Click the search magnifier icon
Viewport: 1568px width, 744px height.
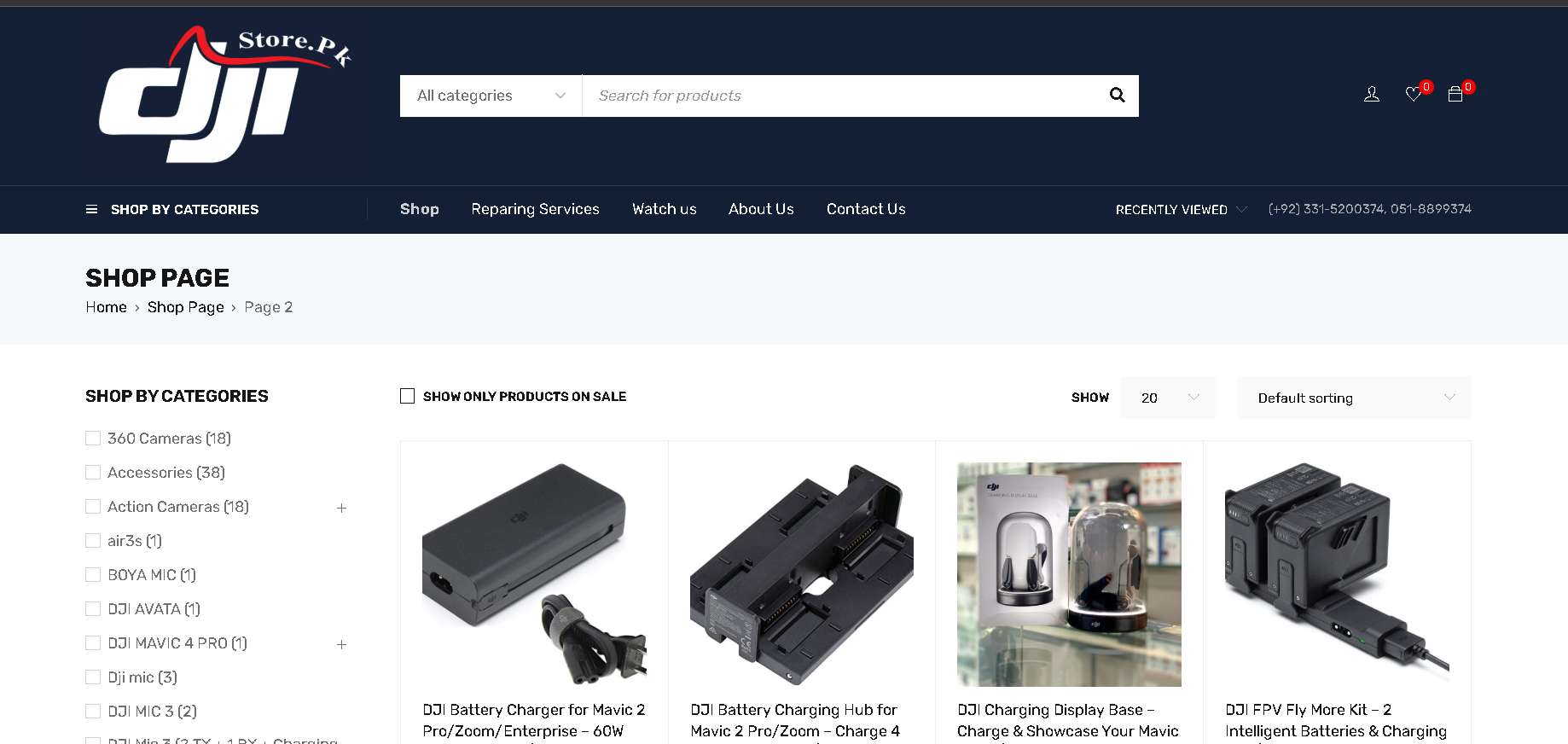(1117, 96)
